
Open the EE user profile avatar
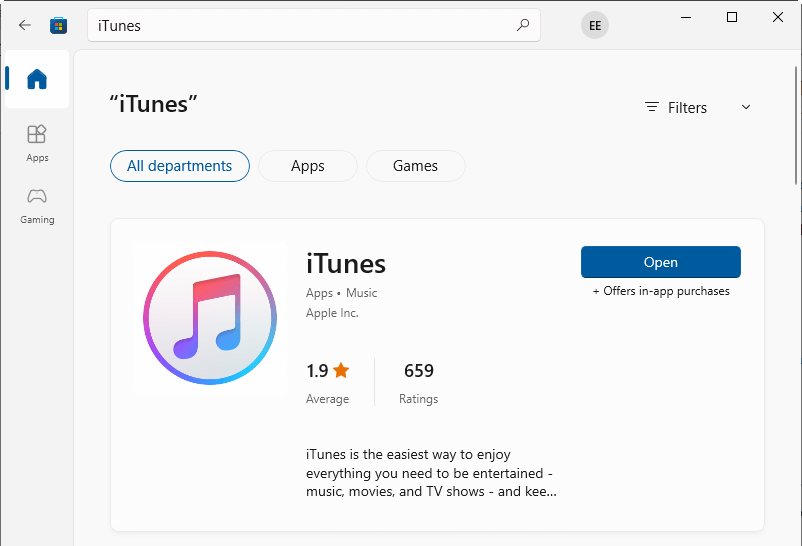[595, 26]
